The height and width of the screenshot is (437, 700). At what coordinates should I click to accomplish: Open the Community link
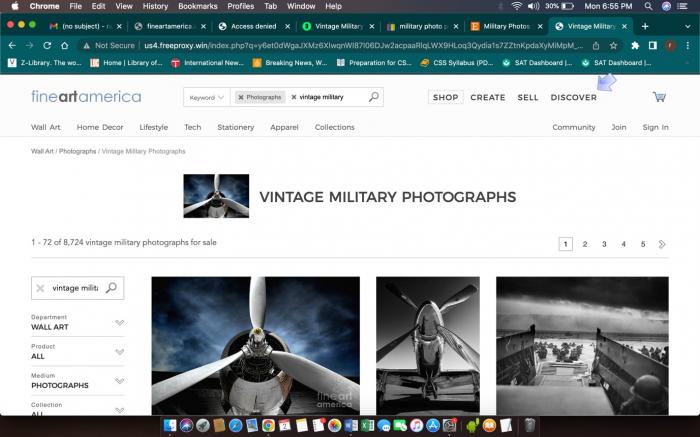(574, 127)
